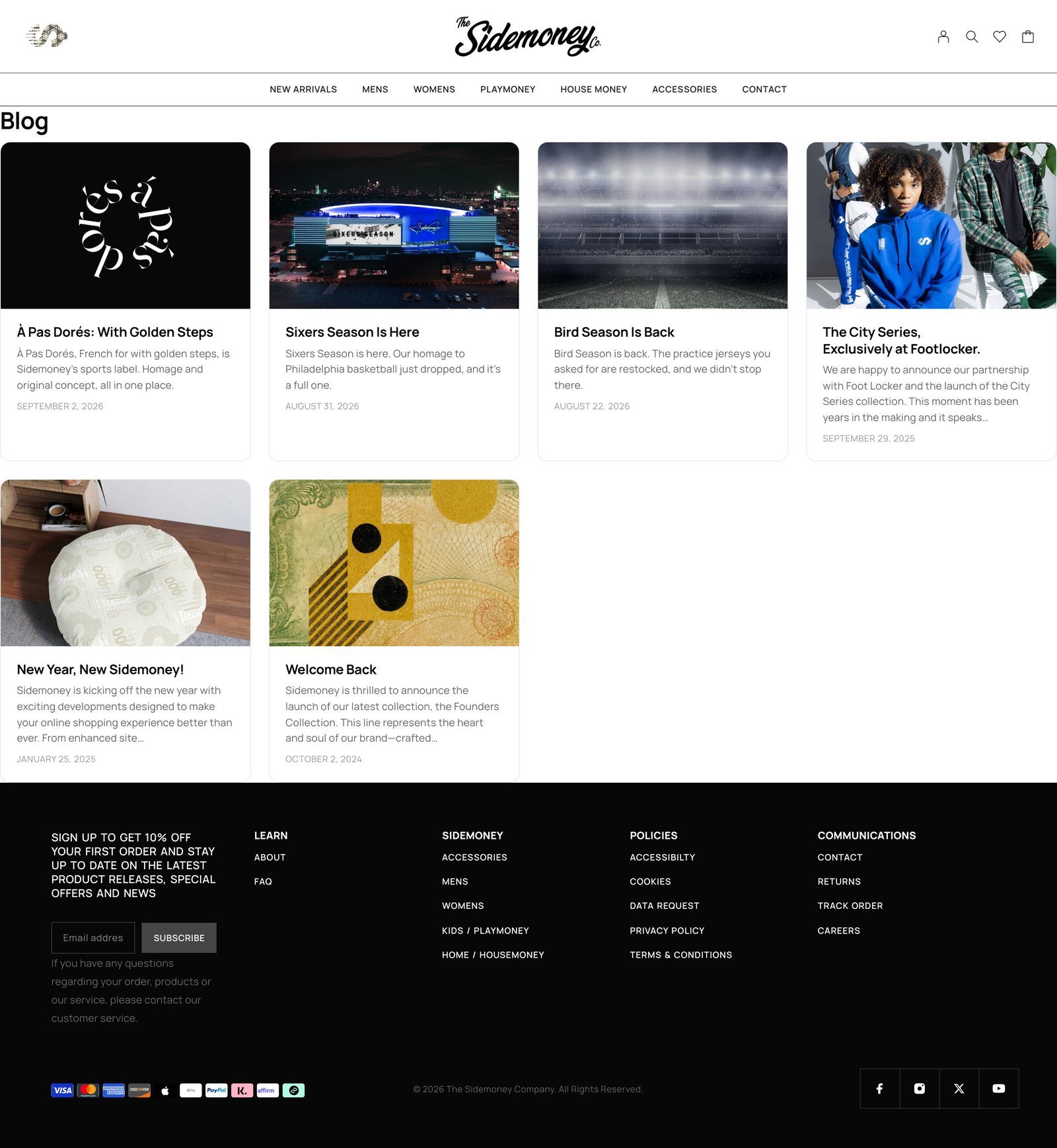Click the Discover payment icon
The height and width of the screenshot is (1148, 1057).
pos(139,1090)
